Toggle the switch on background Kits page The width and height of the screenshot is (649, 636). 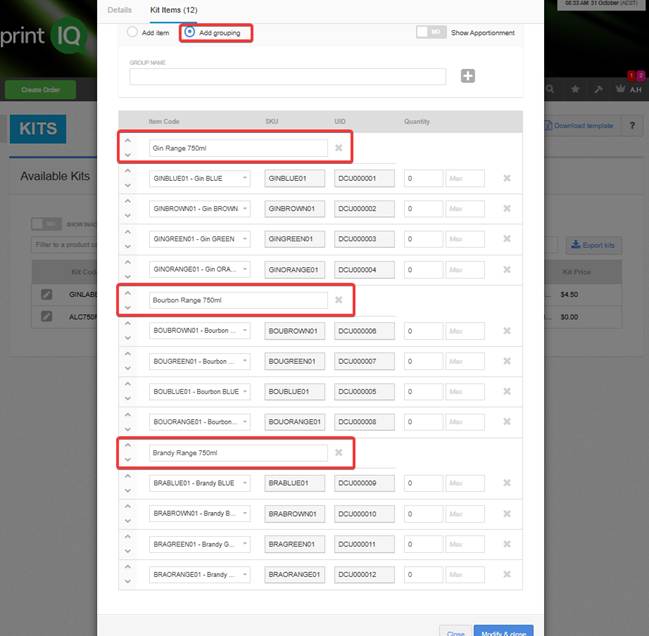click(x=46, y=224)
